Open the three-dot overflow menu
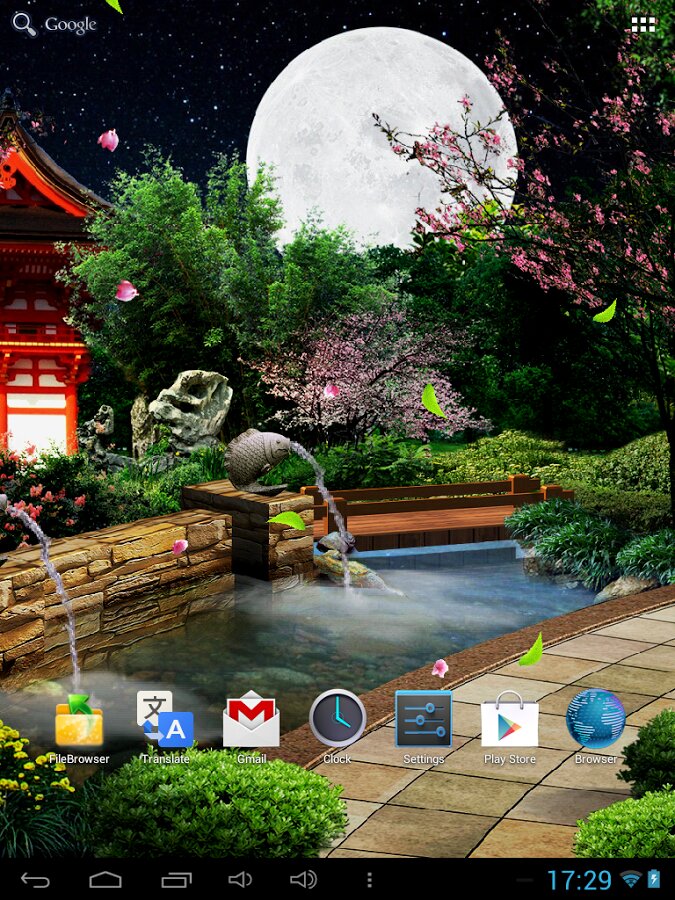 click(x=370, y=879)
